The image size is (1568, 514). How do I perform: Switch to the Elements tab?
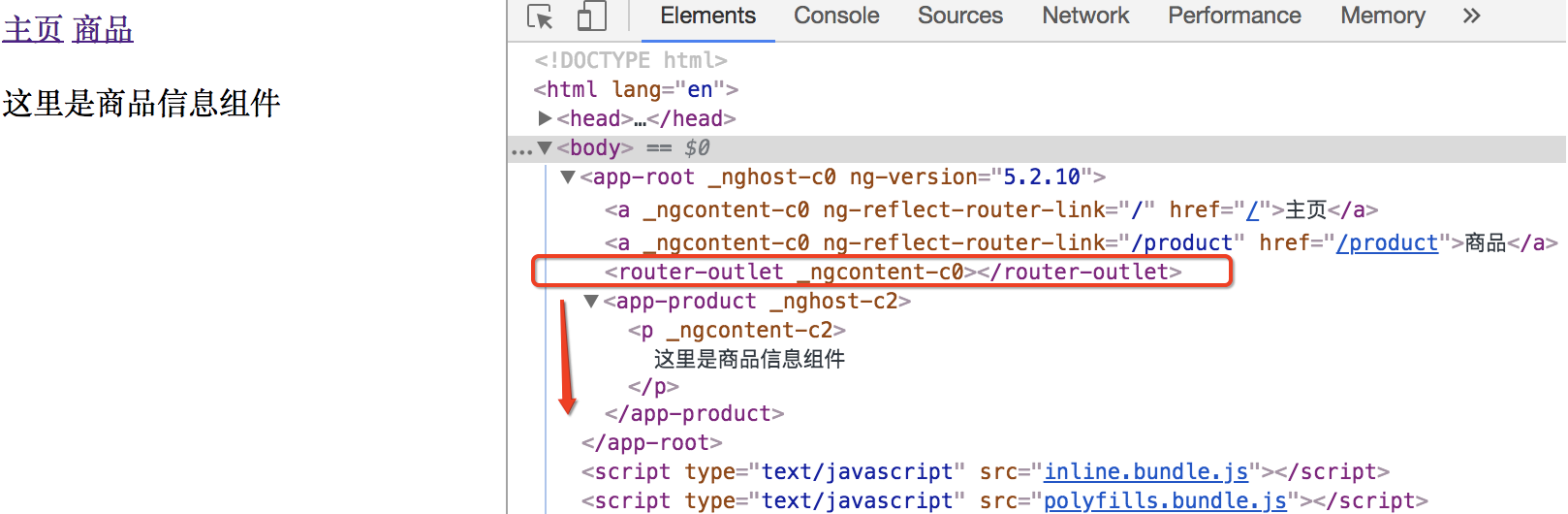[x=707, y=16]
